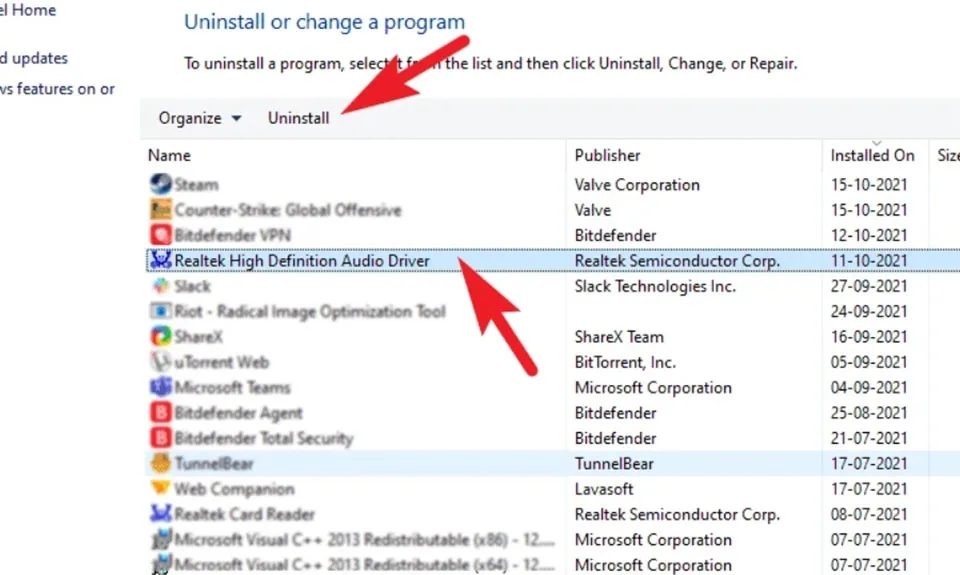Click the uTorrent Web icon
This screenshot has width=960, height=575.
160,362
